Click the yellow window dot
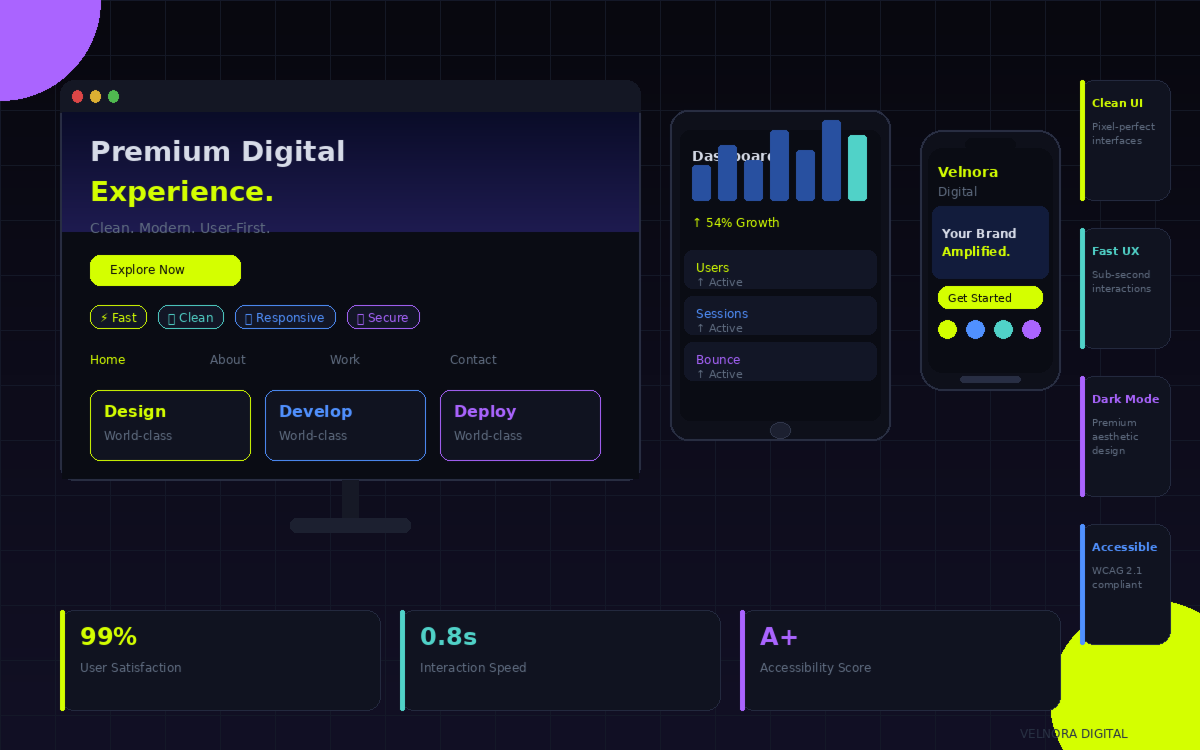Screen dimensions: 1200x750 click(x=96, y=96)
